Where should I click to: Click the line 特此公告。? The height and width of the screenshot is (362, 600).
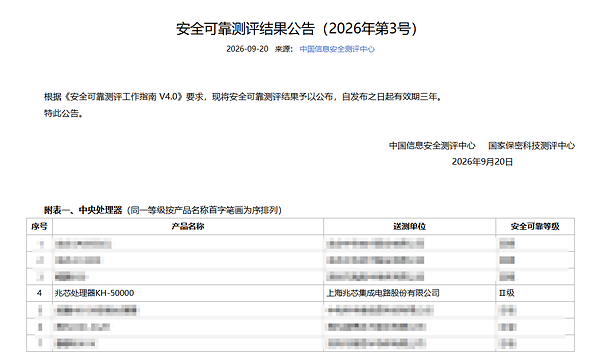[x=64, y=113]
